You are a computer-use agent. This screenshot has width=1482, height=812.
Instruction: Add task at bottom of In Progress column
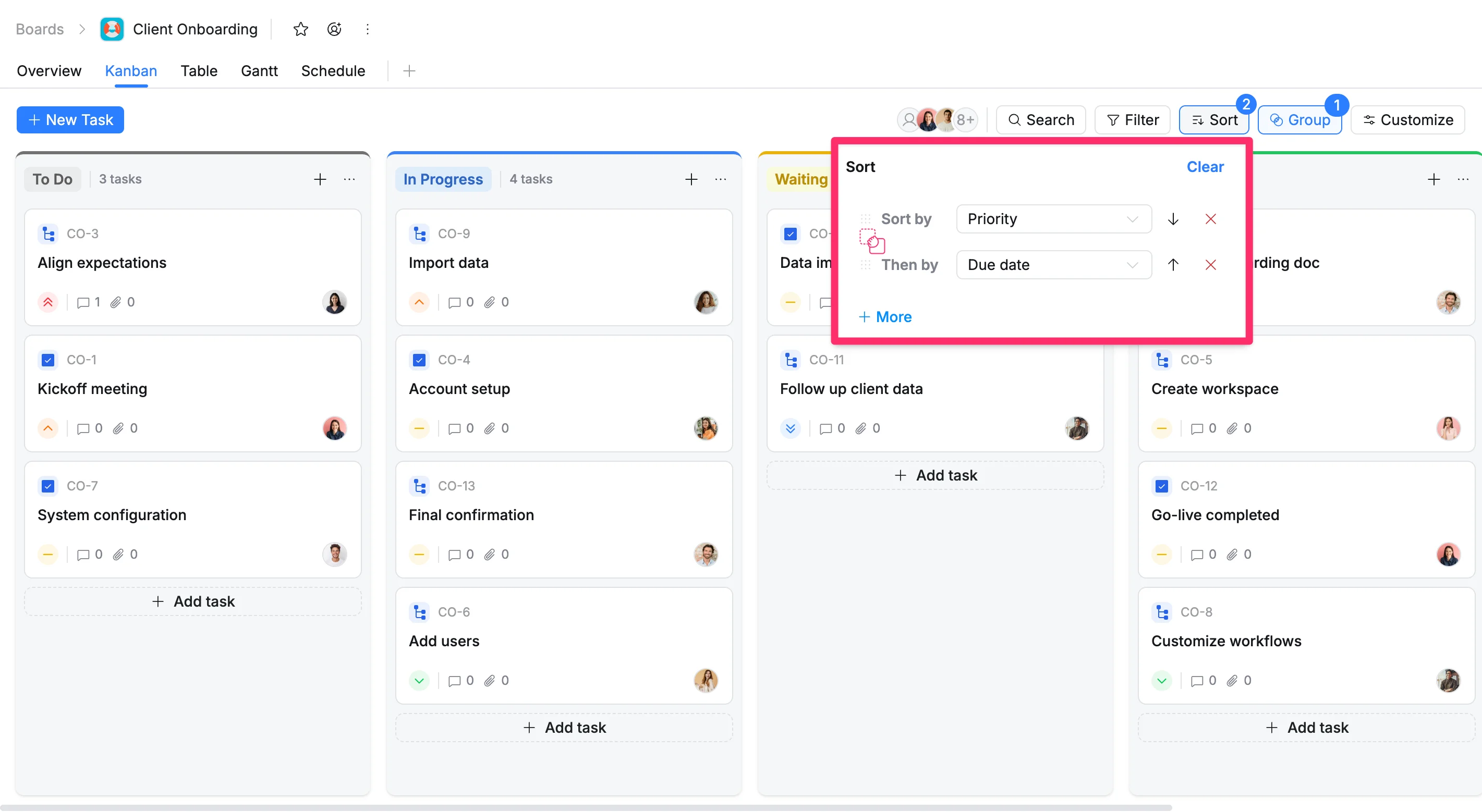[564, 728]
